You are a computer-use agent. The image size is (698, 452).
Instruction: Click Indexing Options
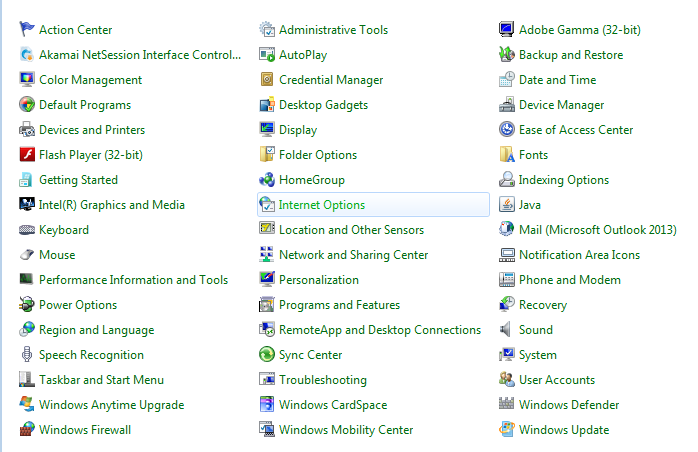pyautogui.click(x=564, y=180)
